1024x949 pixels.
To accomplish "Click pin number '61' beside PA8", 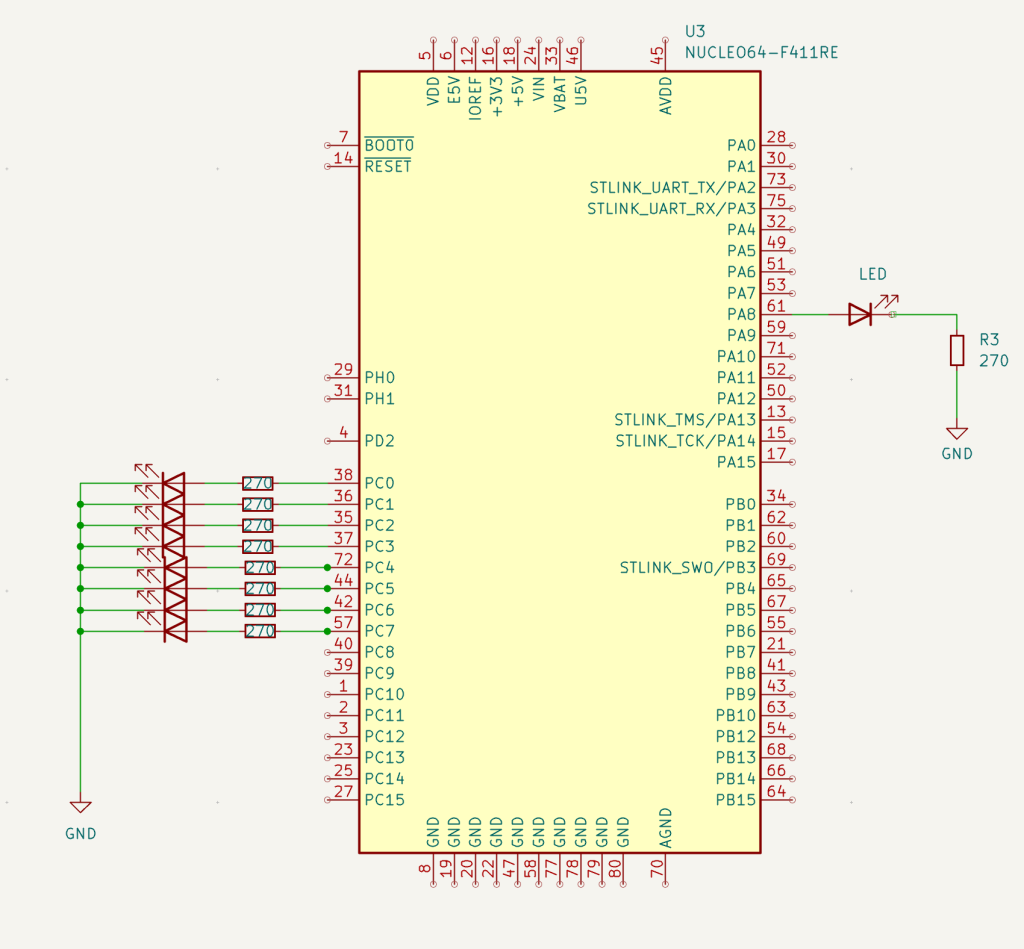I will pyautogui.click(x=776, y=306).
